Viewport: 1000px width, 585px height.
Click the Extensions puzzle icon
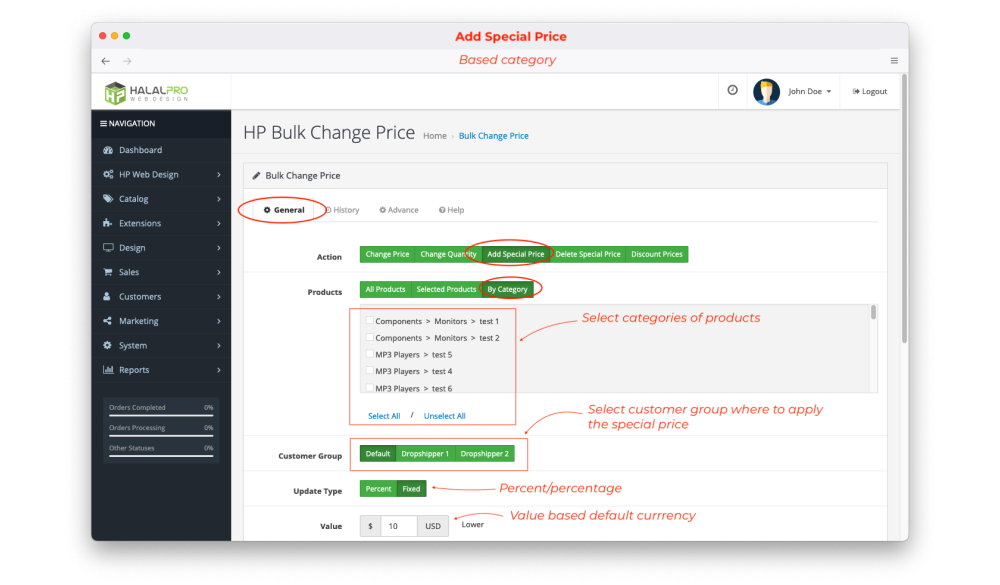(108, 223)
